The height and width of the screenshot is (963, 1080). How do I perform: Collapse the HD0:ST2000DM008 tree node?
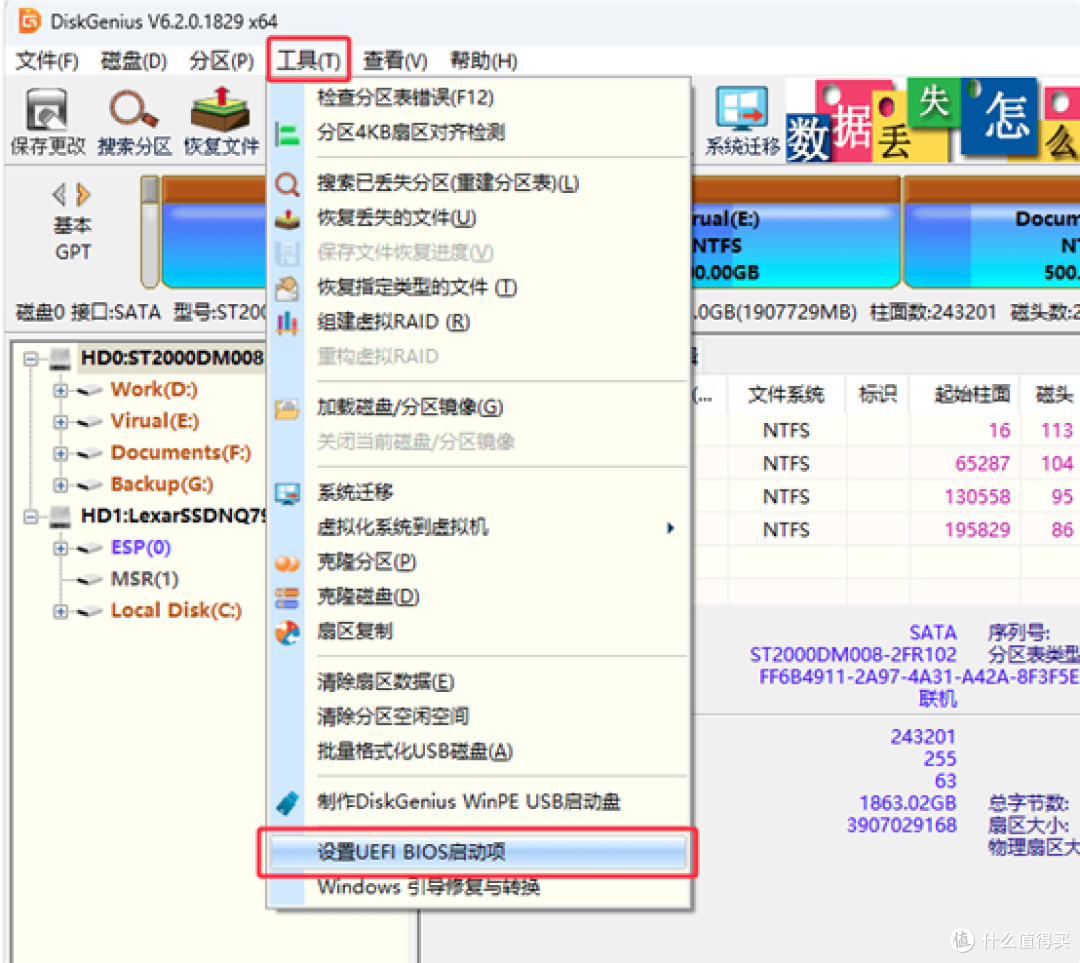(30, 359)
